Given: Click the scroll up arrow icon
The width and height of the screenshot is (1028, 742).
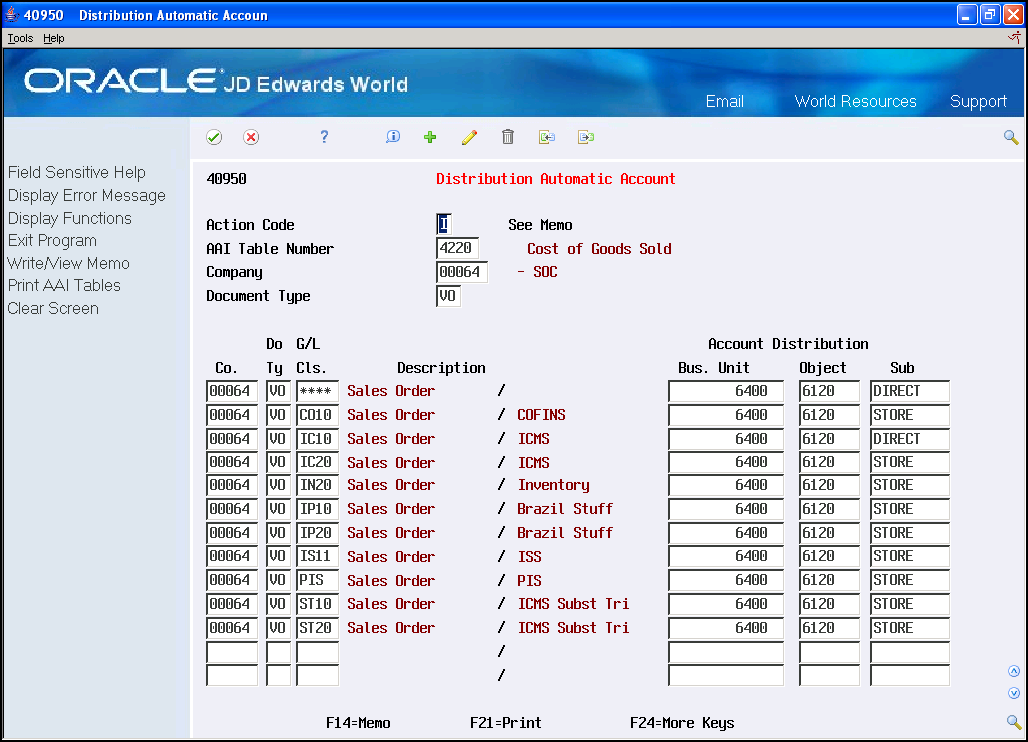Looking at the screenshot, I should [x=1014, y=671].
